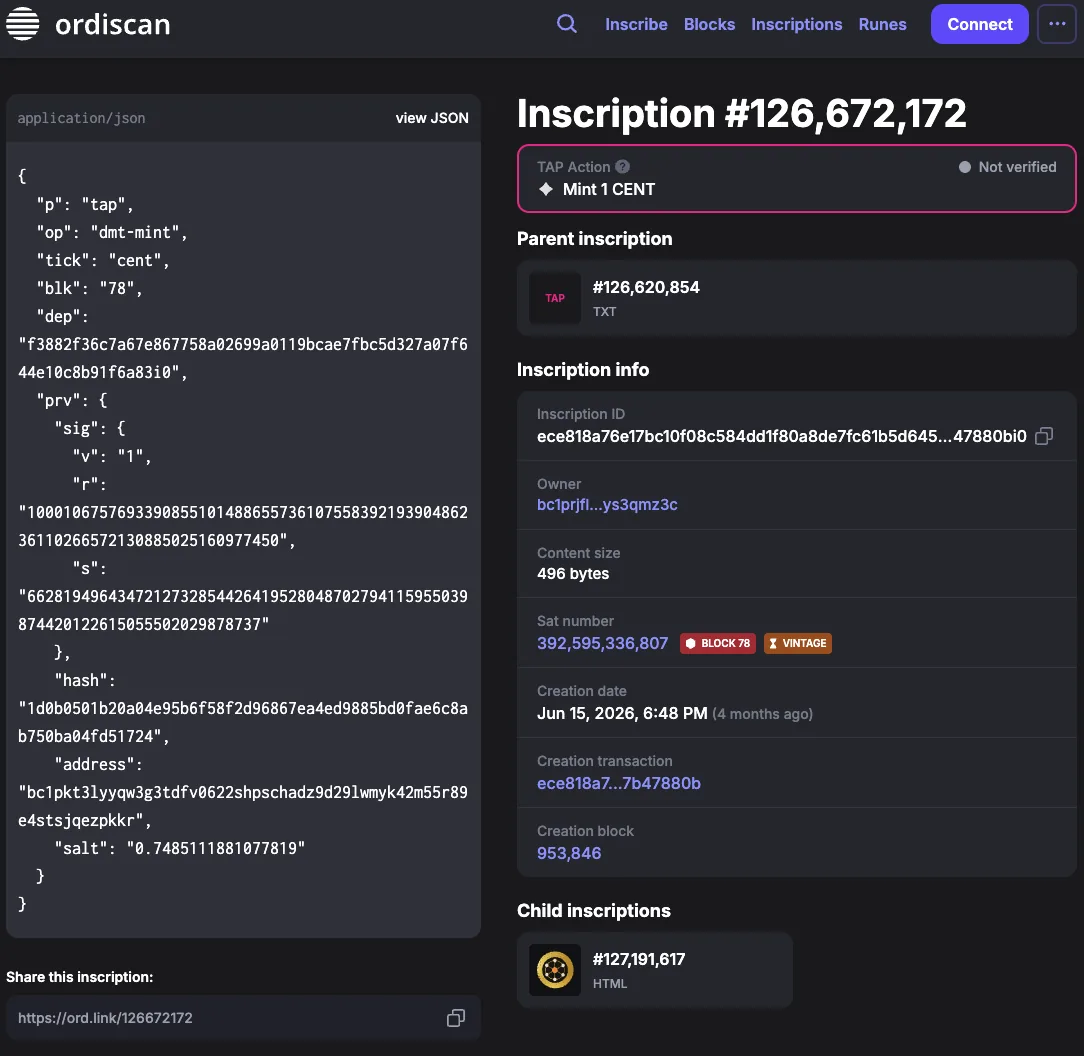Open the Inscribe page

pos(636,24)
